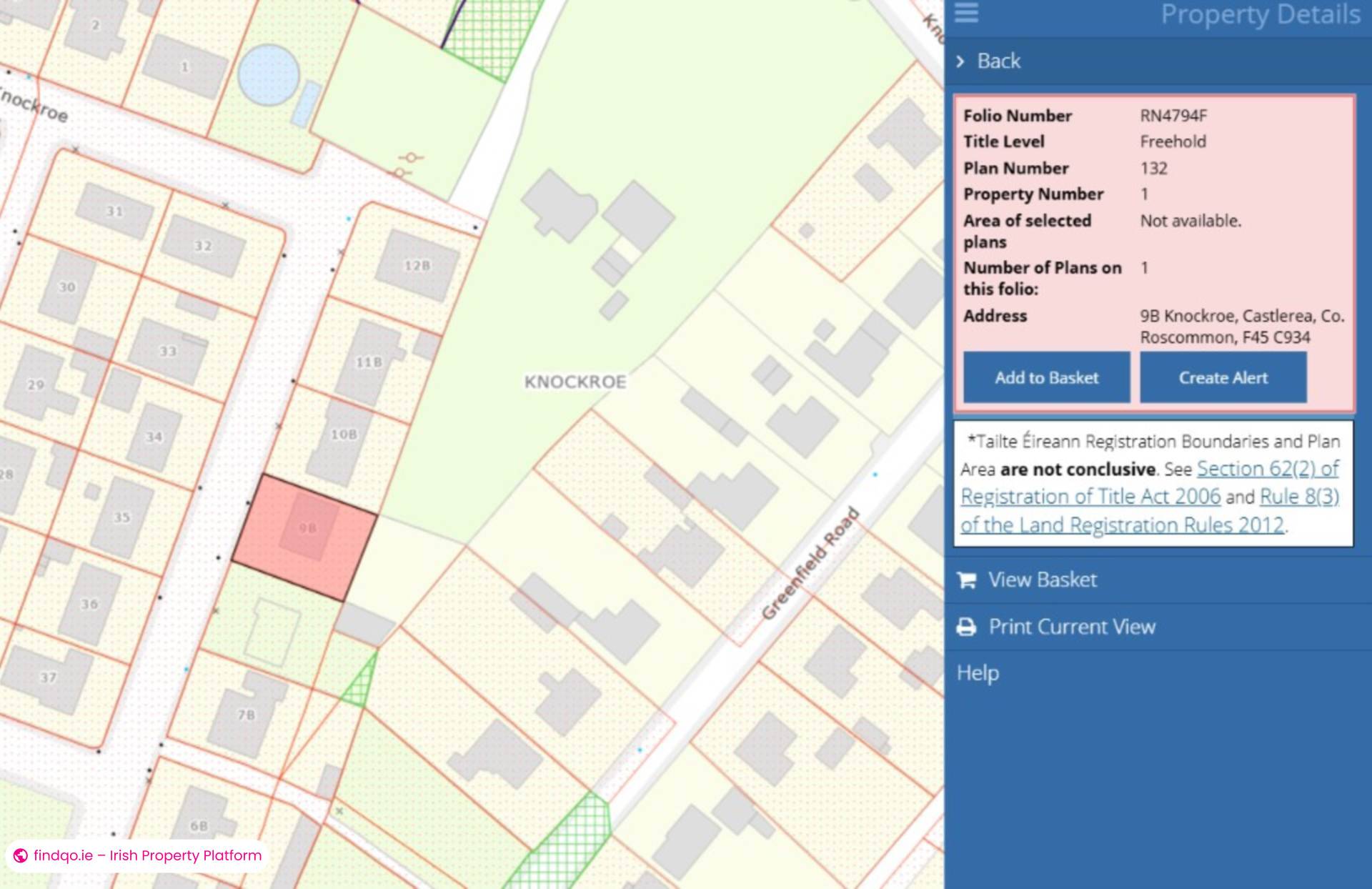
Task: Click plot number 2 building
Action: pos(96,25)
